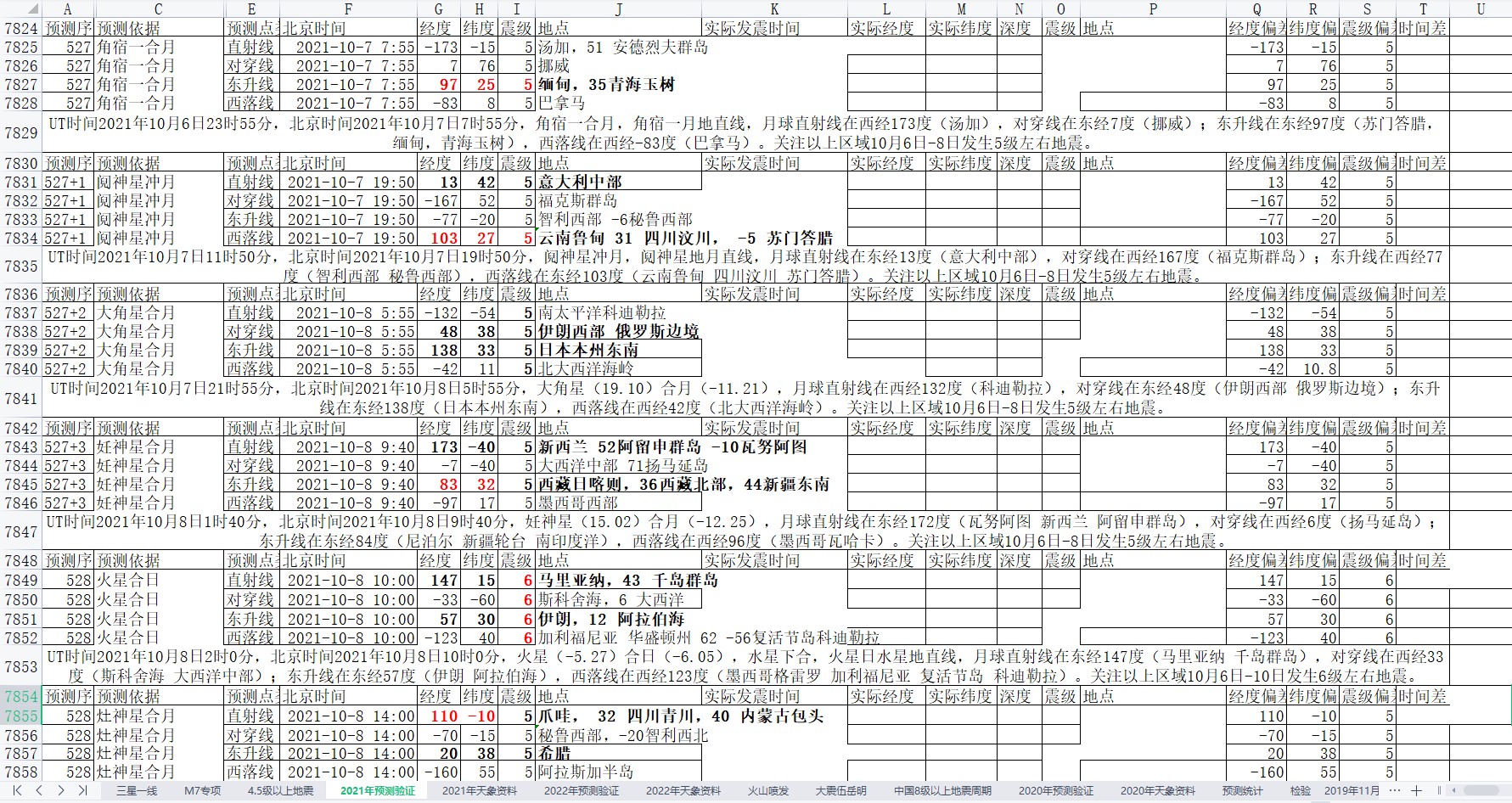This screenshot has width=1512, height=803.
Task: Select column U header
Action: click(1481, 9)
